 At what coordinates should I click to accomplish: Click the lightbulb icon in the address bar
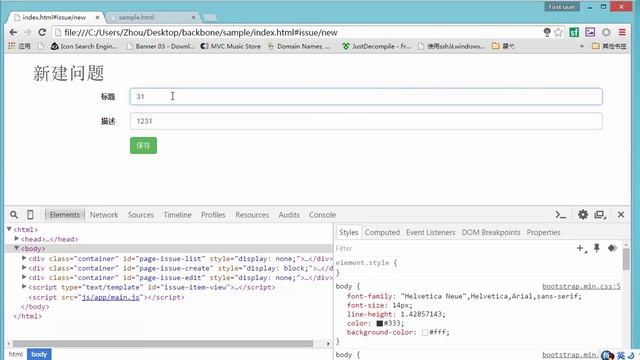click(547, 32)
